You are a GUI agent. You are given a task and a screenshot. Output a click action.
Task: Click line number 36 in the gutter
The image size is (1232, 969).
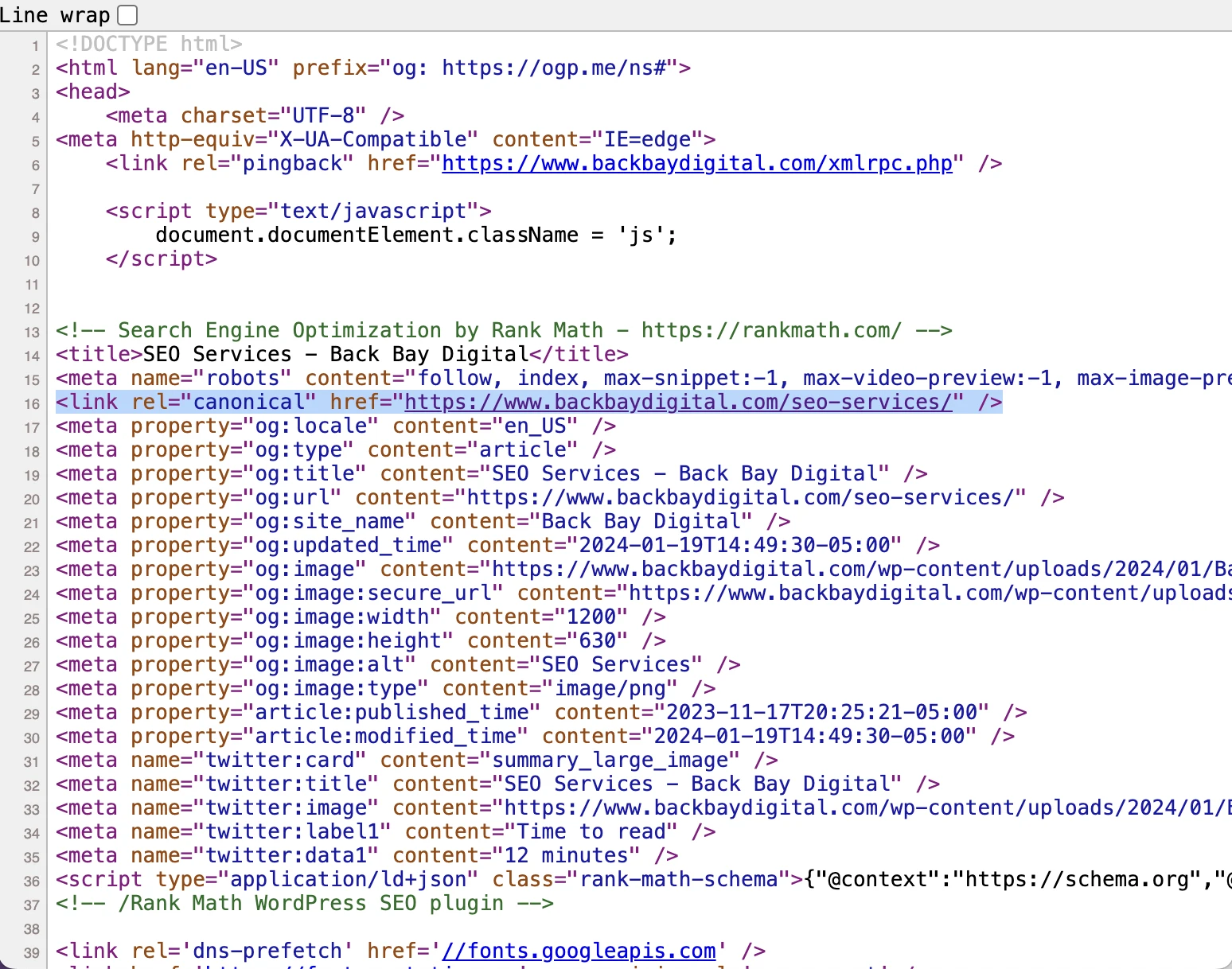point(32,881)
